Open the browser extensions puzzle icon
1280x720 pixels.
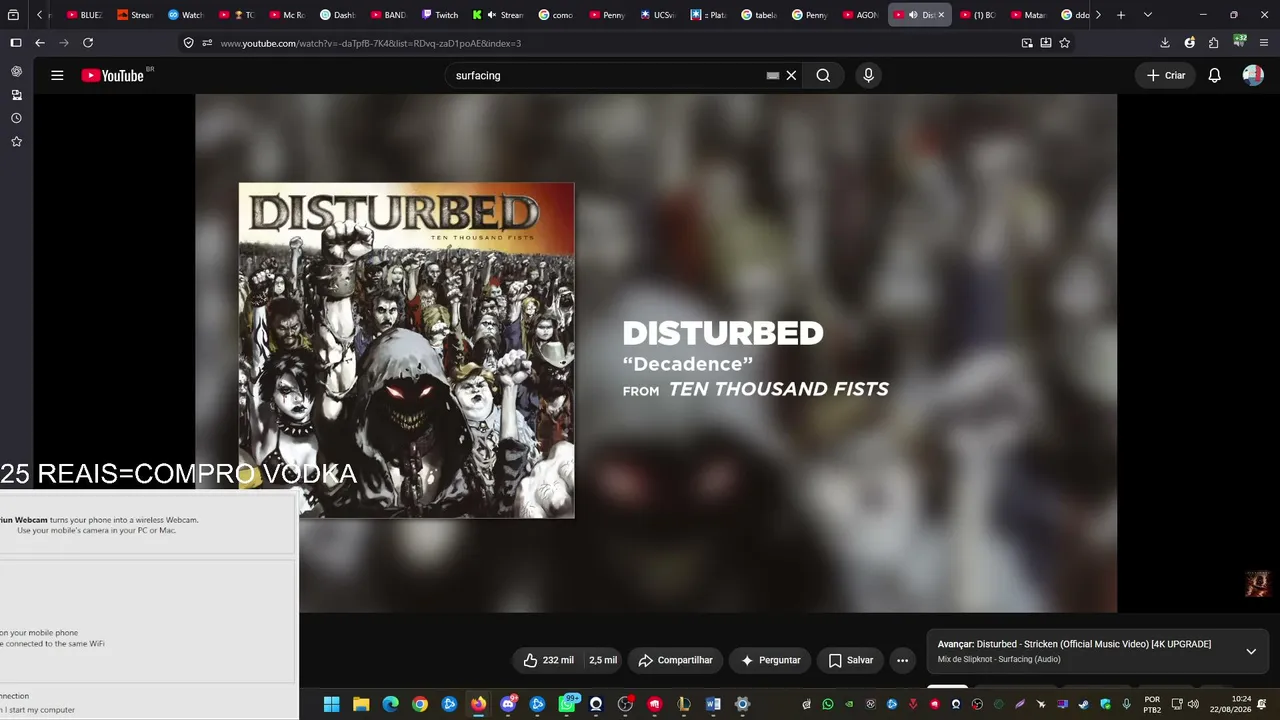pos(1213,43)
